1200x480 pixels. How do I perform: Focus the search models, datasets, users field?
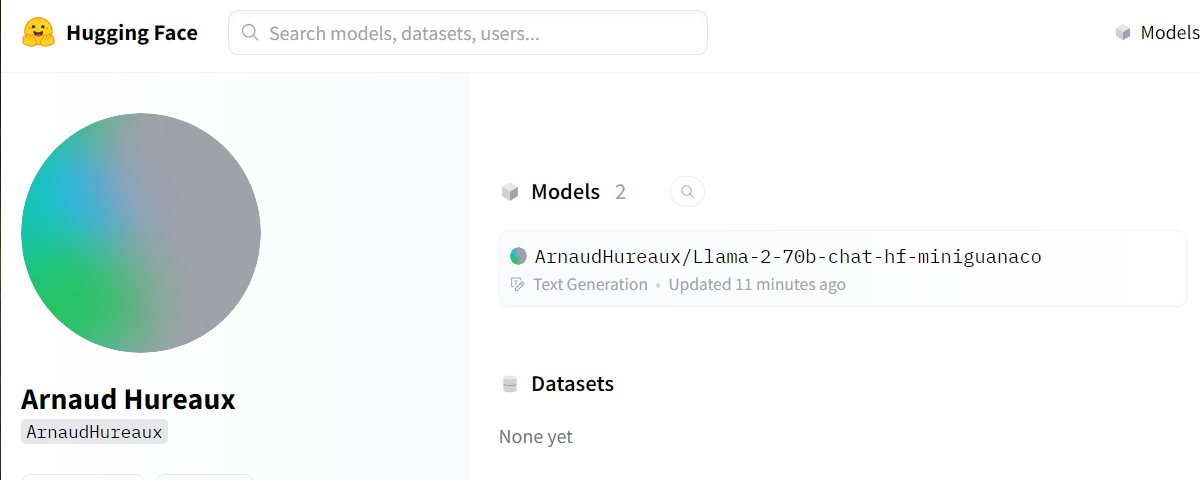480,33
